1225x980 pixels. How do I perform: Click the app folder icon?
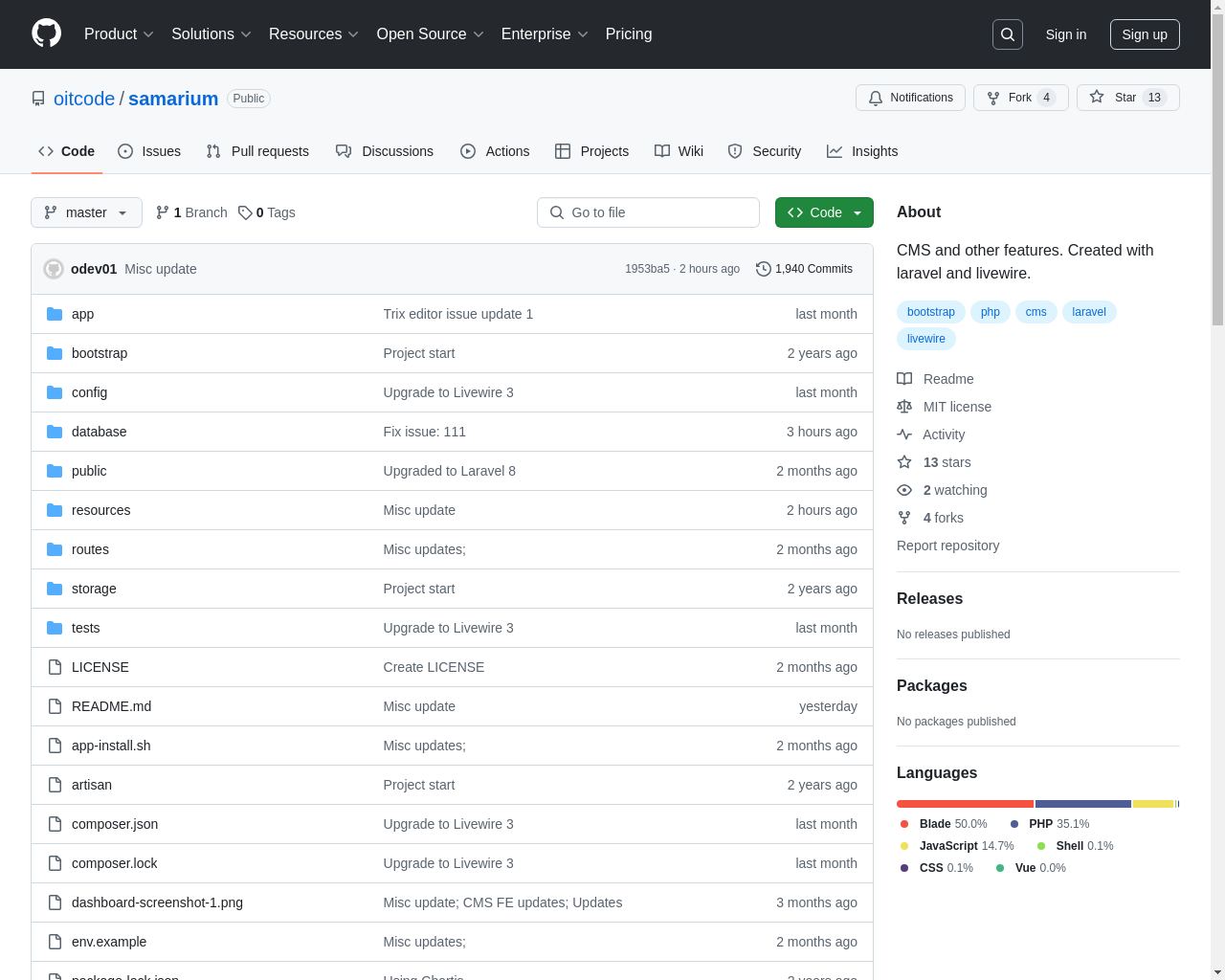point(55,314)
